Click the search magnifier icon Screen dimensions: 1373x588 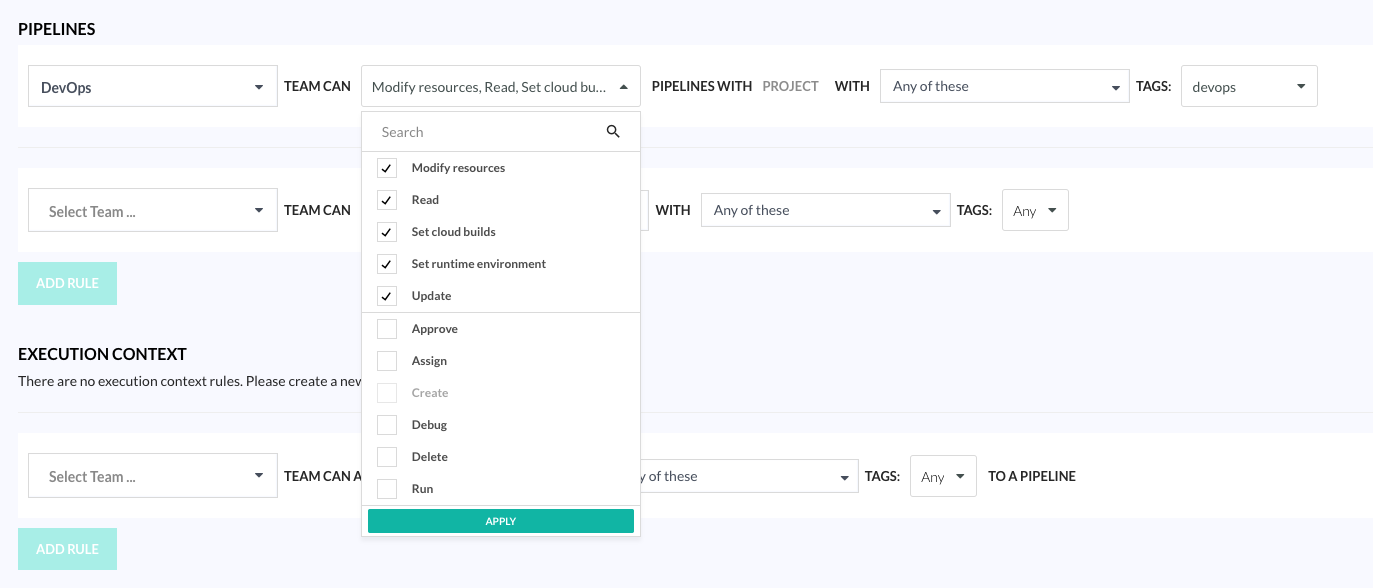613,132
